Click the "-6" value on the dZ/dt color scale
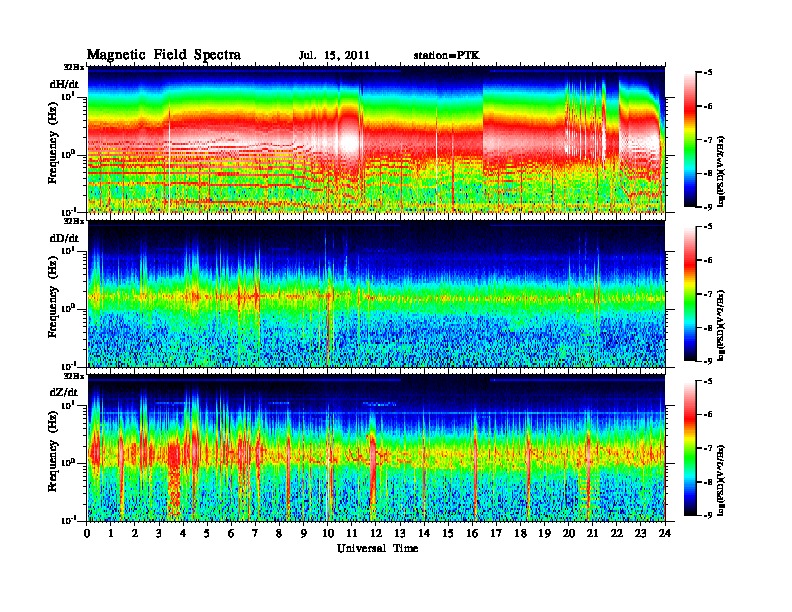This screenshot has width=792, height=612. pyautogui.click(x=708, y=414)
